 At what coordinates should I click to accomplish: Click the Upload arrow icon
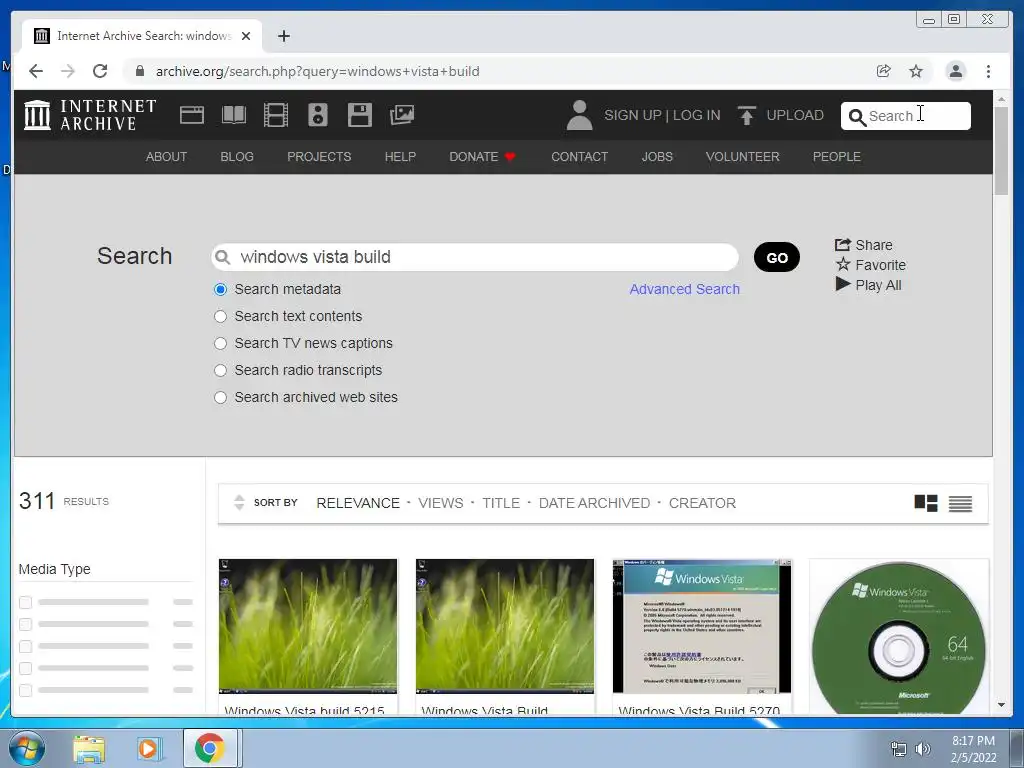coord(746,115)
